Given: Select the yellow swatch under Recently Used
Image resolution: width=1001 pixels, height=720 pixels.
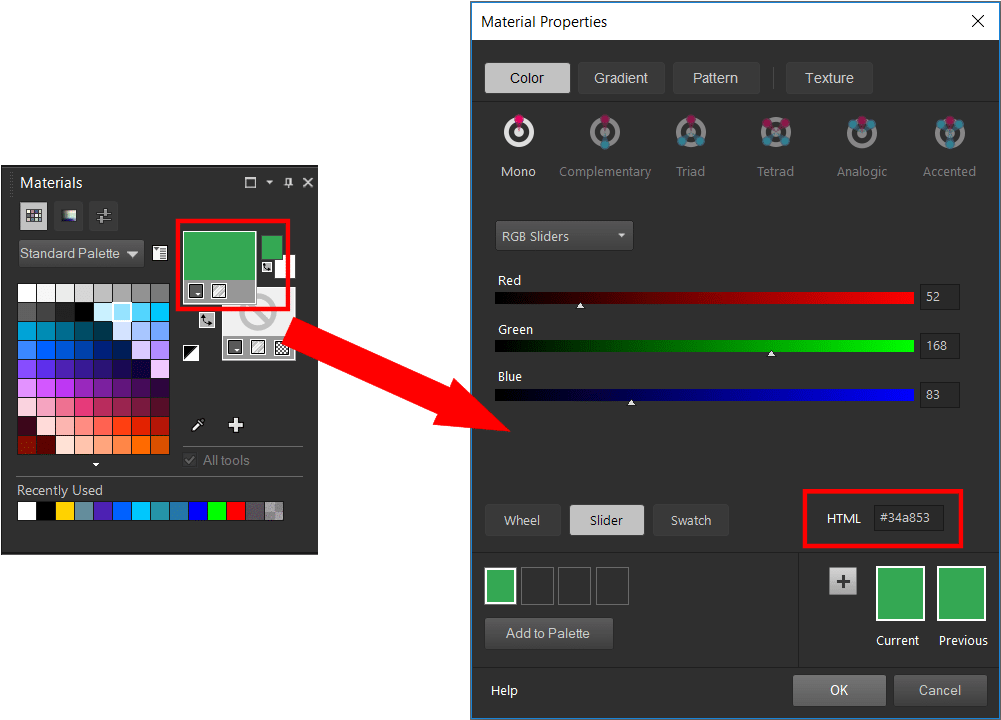Looking at the screenshot, I should click(x=64, y=511).
